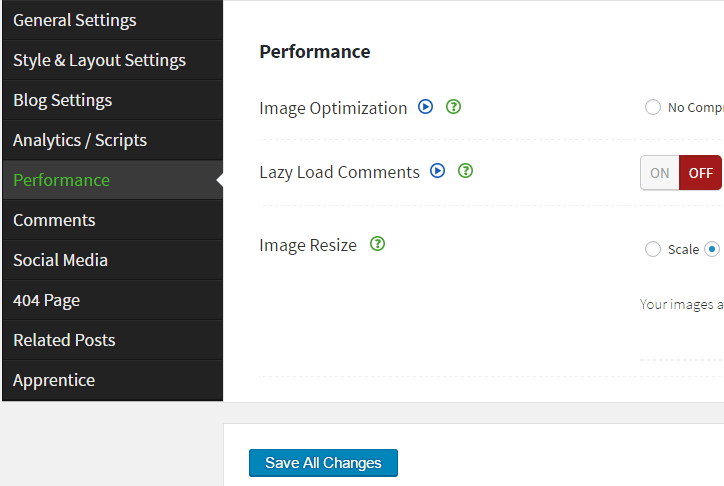Screen dimensions: 724x486
Task: Select the radio button right of Scale
Action: (711, 249)
